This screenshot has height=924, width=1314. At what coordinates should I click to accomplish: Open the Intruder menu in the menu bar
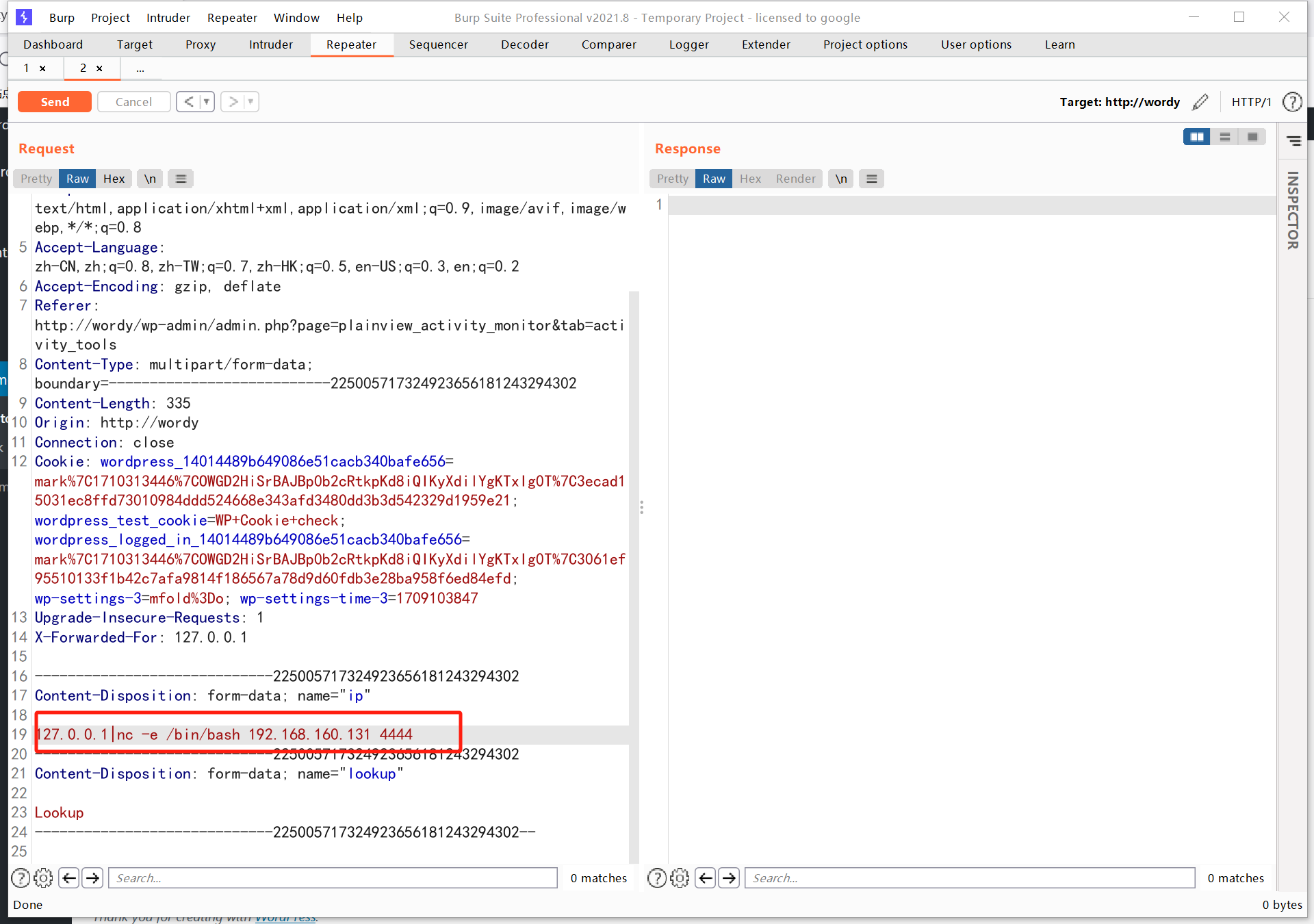[x=168, y=18]
